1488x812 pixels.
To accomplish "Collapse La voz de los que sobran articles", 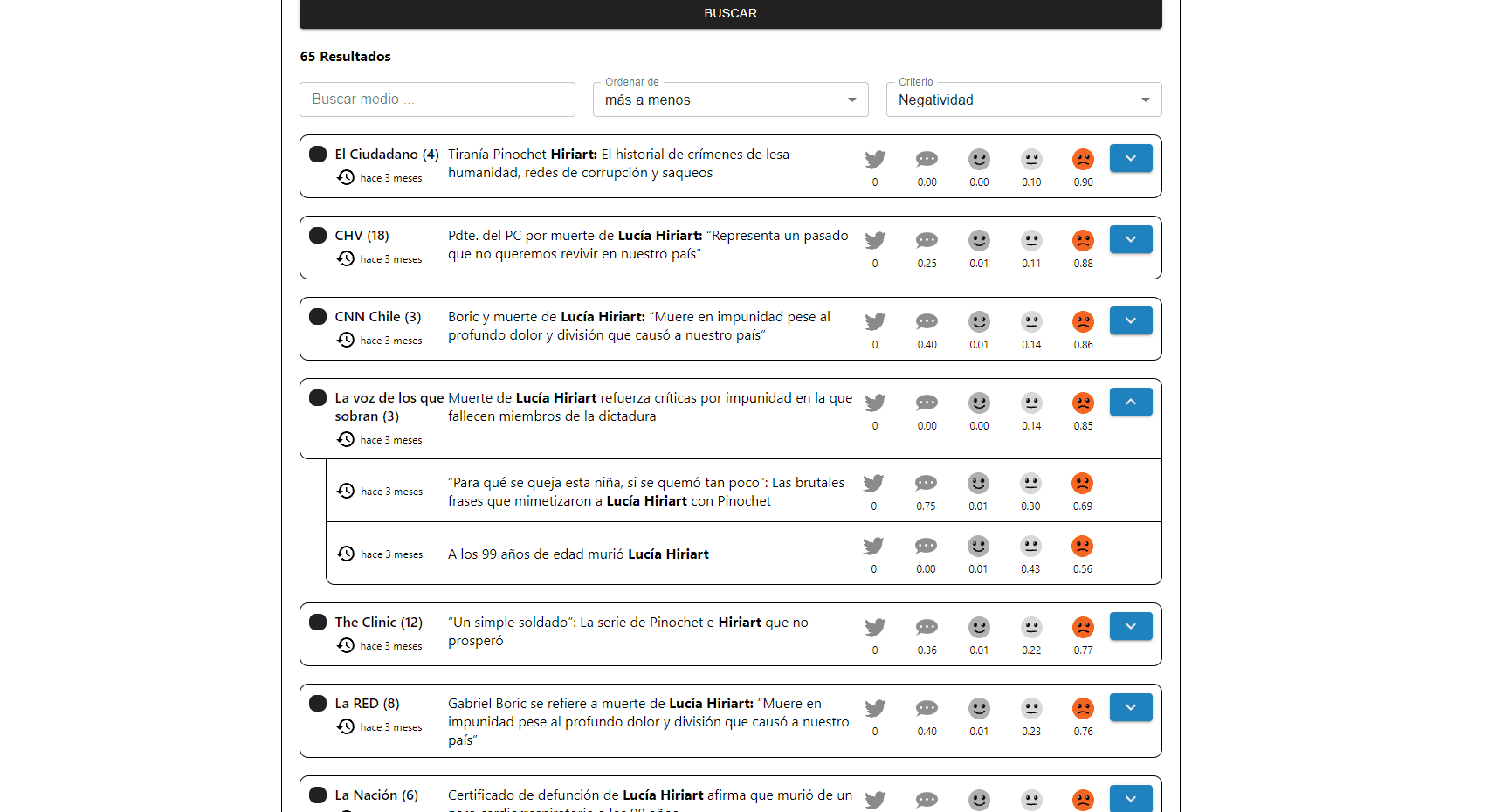I will pyautogui.click(x=1131, y=402).
